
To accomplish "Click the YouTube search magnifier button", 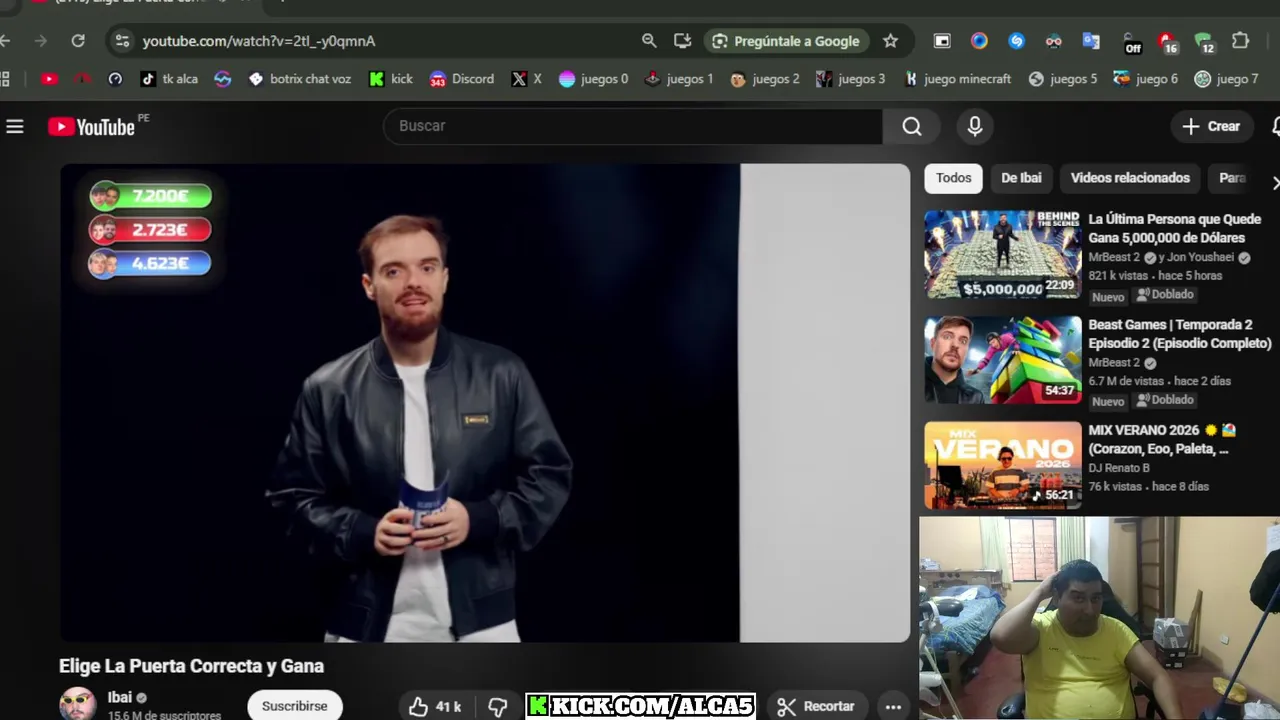I will click(x=912, y=126).
